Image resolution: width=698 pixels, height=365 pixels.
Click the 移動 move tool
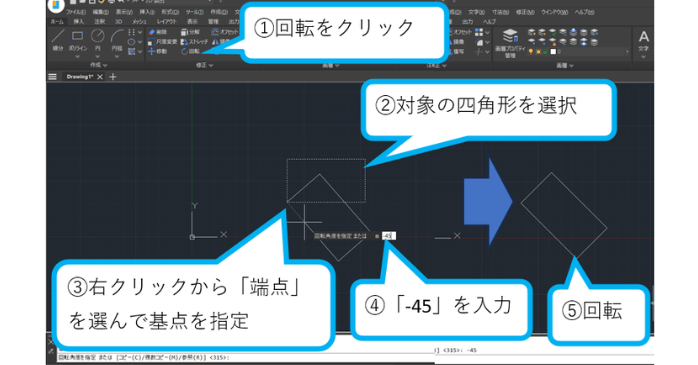pos(158,51)
